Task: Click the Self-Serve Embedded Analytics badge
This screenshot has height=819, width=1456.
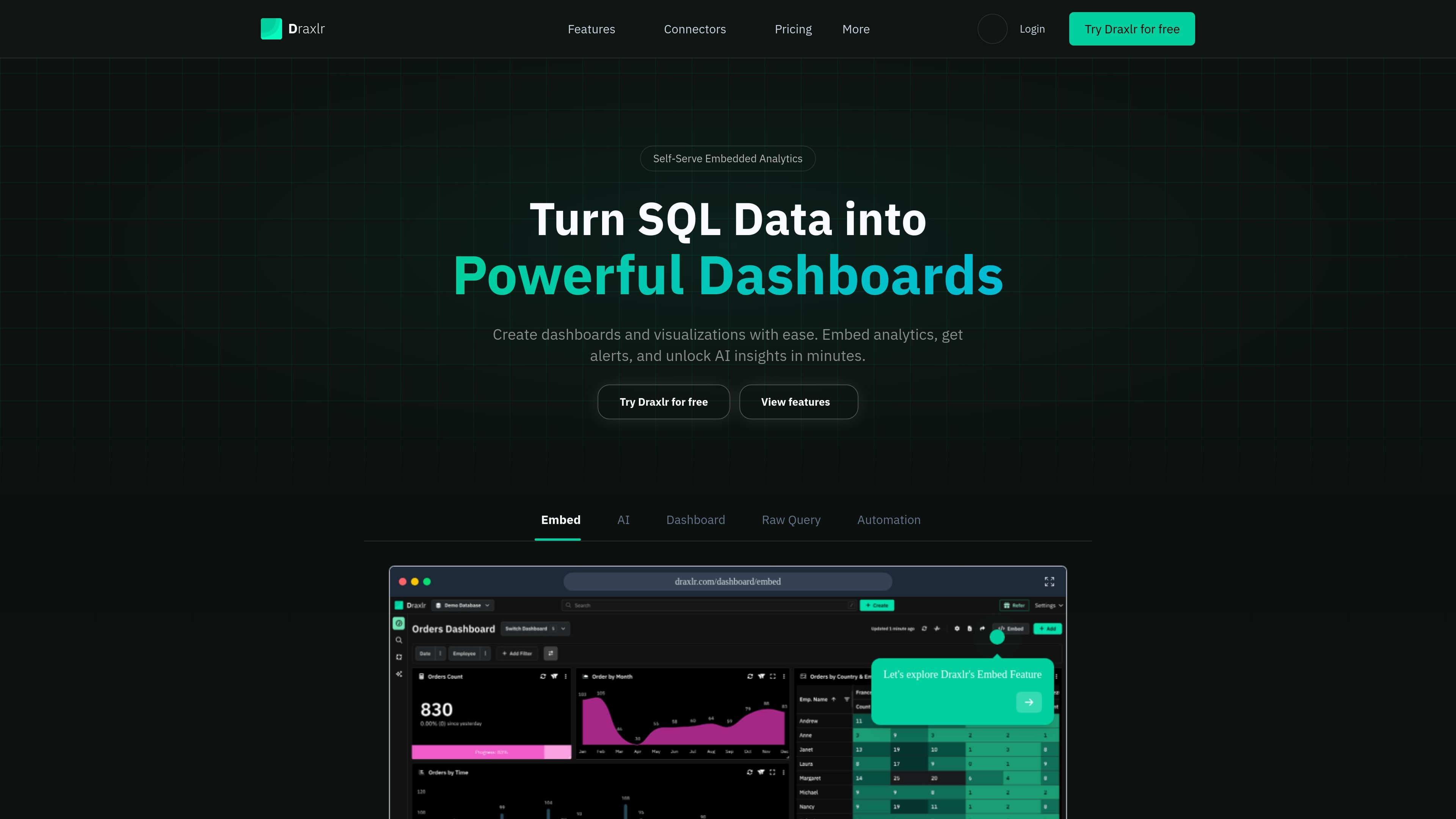Action: pos(728,159)
